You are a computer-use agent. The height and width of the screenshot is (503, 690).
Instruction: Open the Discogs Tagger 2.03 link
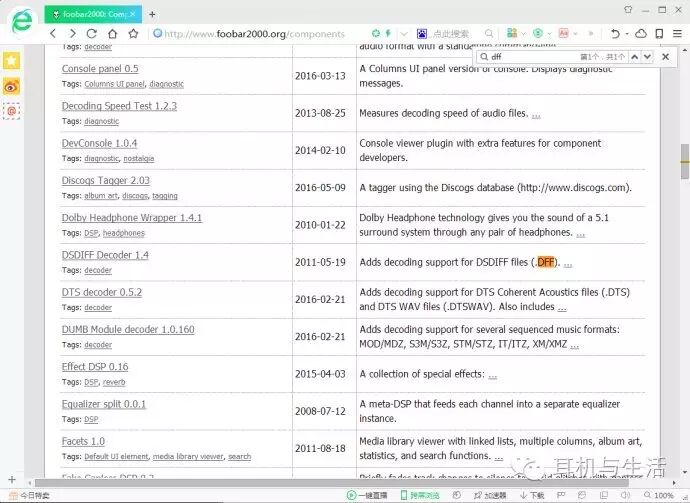106,180
